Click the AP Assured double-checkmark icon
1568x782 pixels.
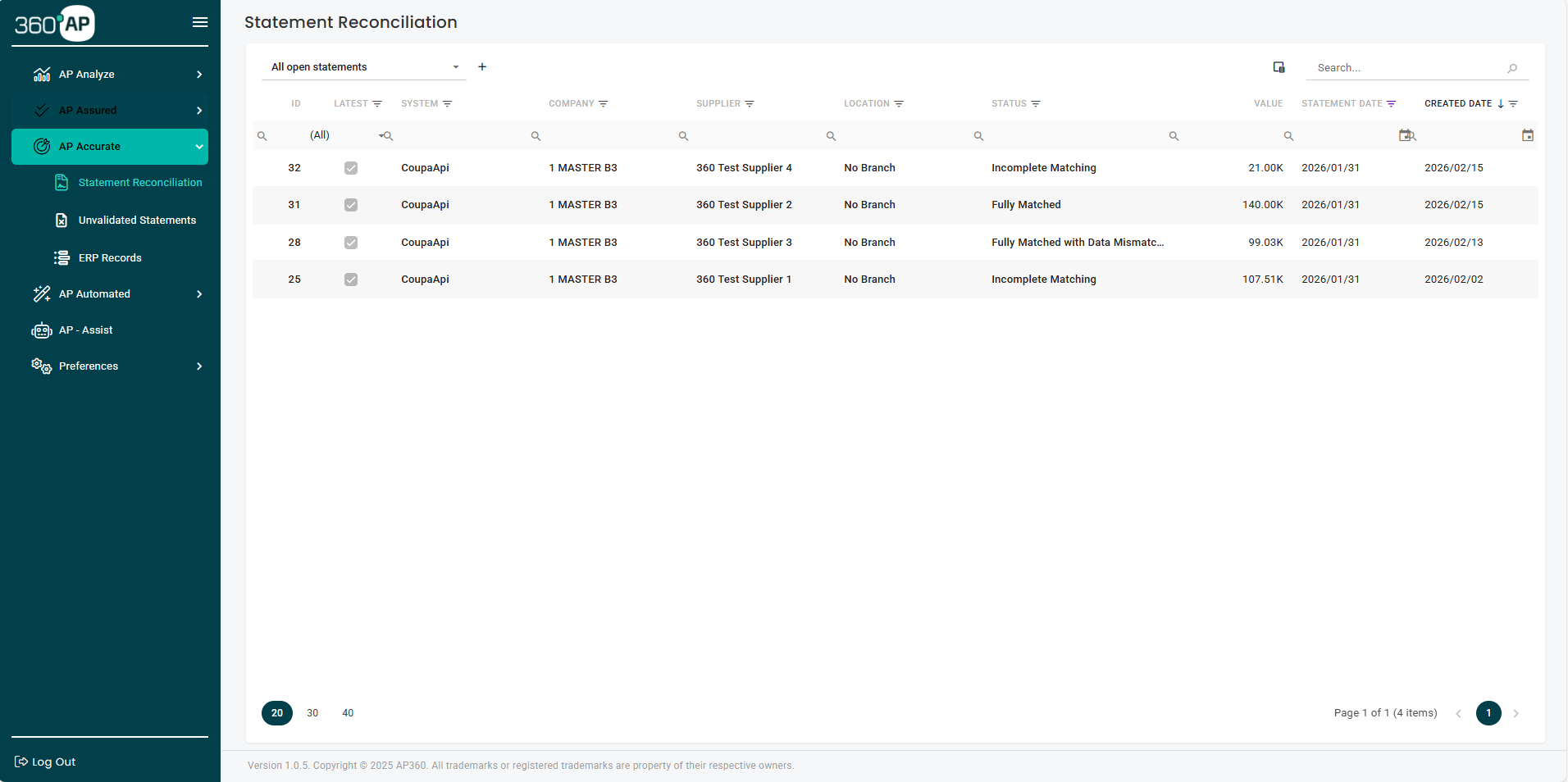[41, 110]
